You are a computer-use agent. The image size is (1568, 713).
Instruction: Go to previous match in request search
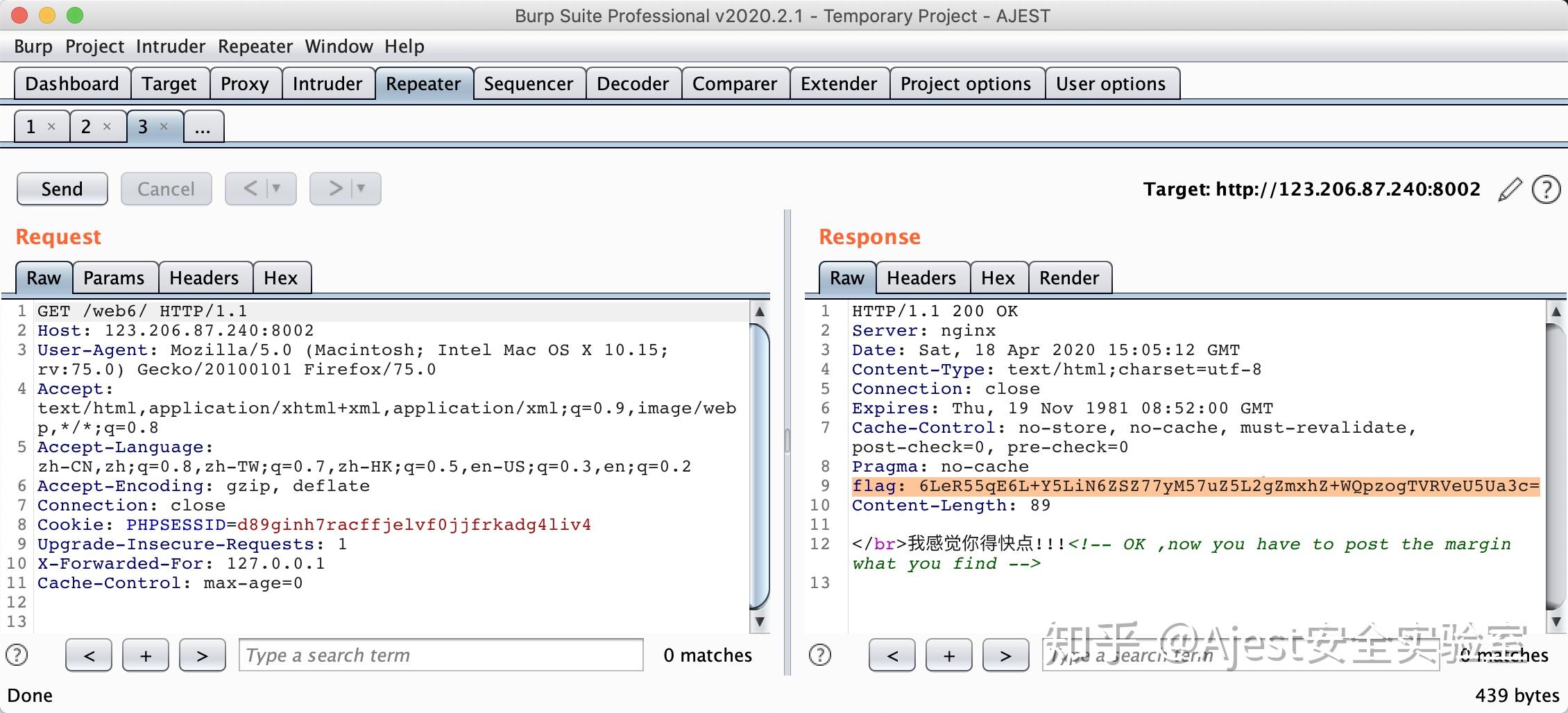(89, 655)
